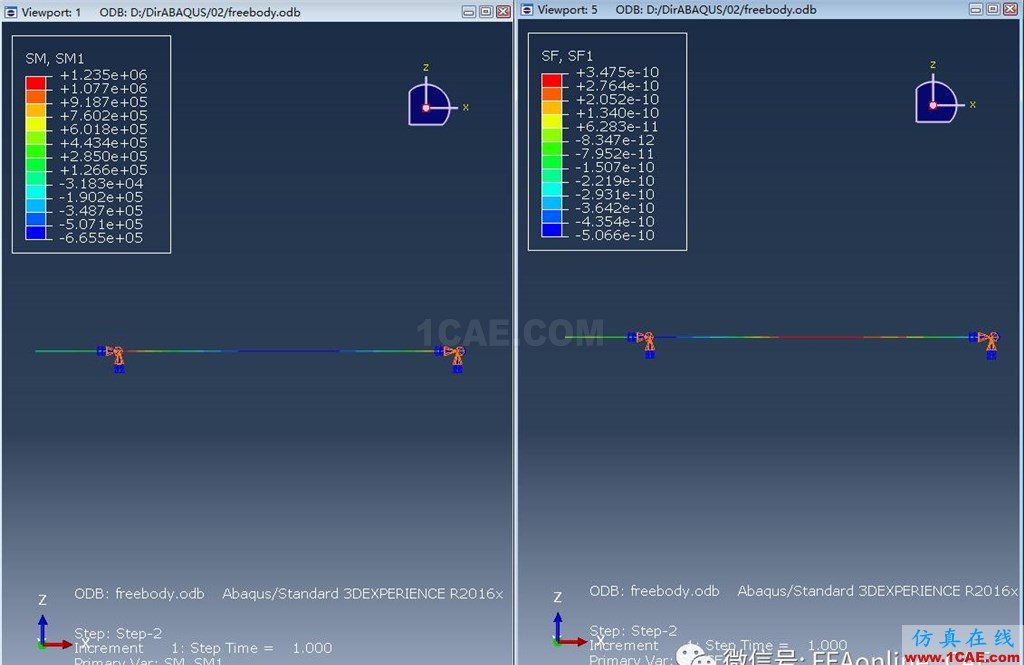The width and height of the screenshot is (1024, 665).
Task: Maximize Viewport 5
Action: click(993, 9)
